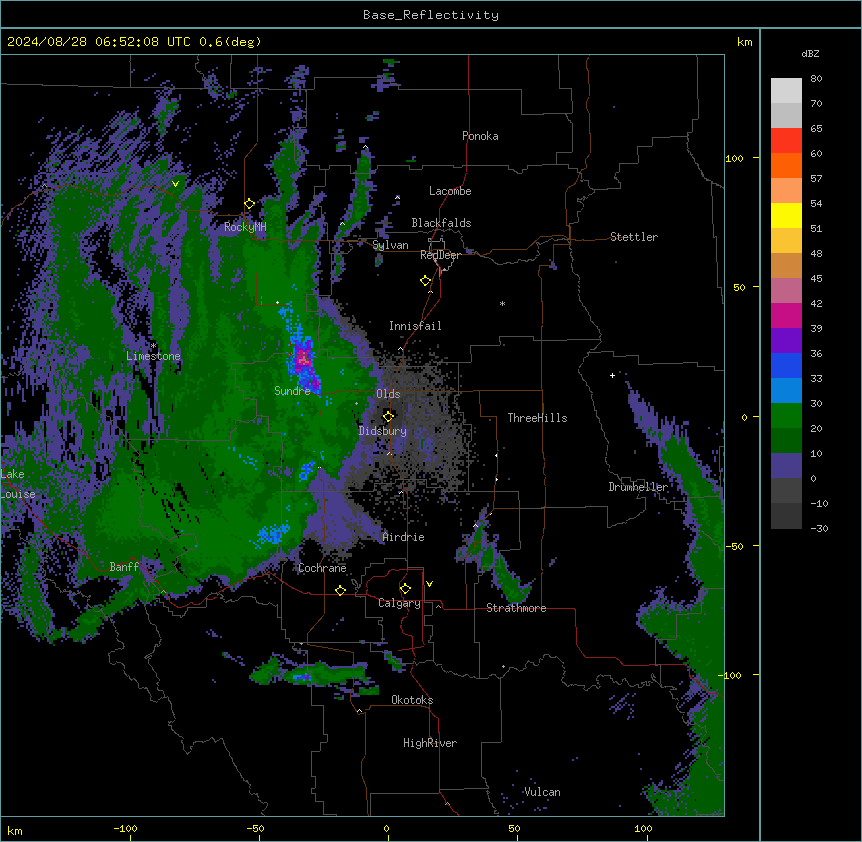The image size is (862, 842).
Task: Click the HighRiver label
Action: (430, 743)
